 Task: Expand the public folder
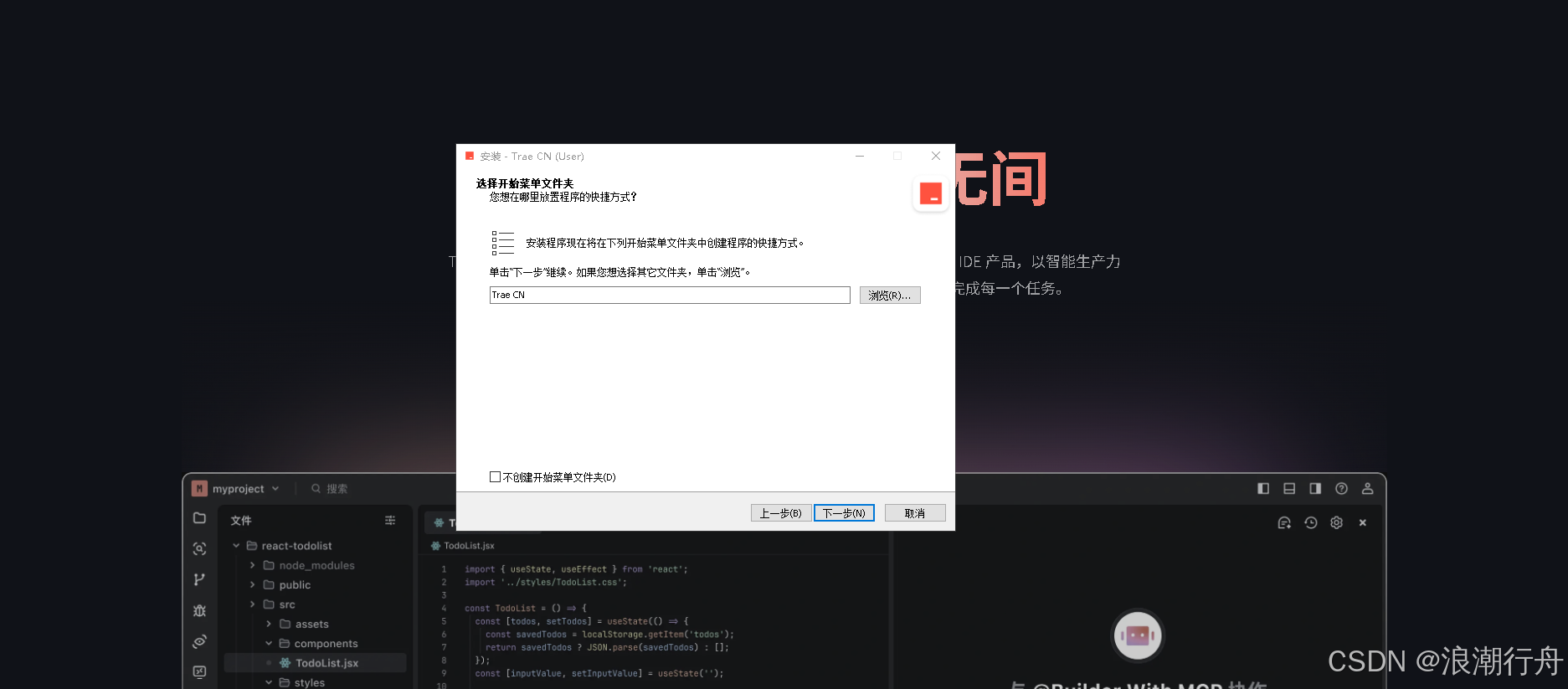(252, 585)
